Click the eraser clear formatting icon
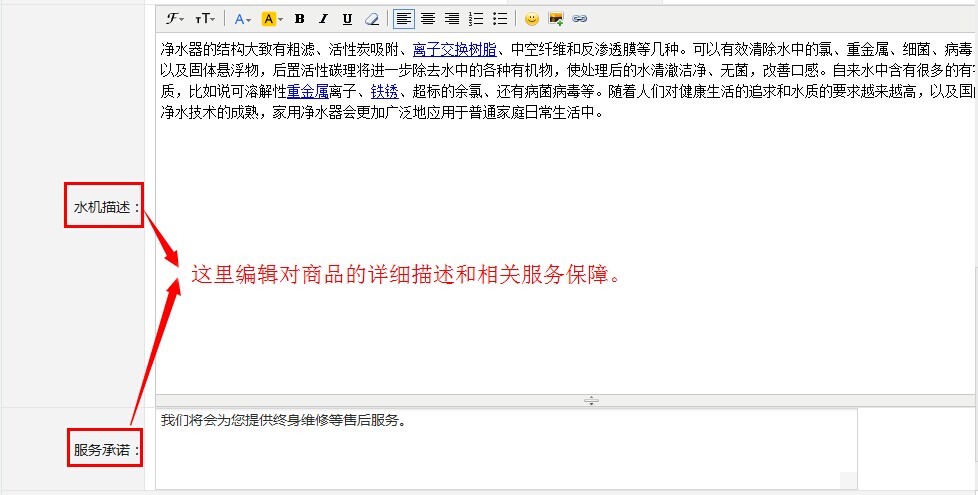978x495 pixels. click(x=372, y=19)
